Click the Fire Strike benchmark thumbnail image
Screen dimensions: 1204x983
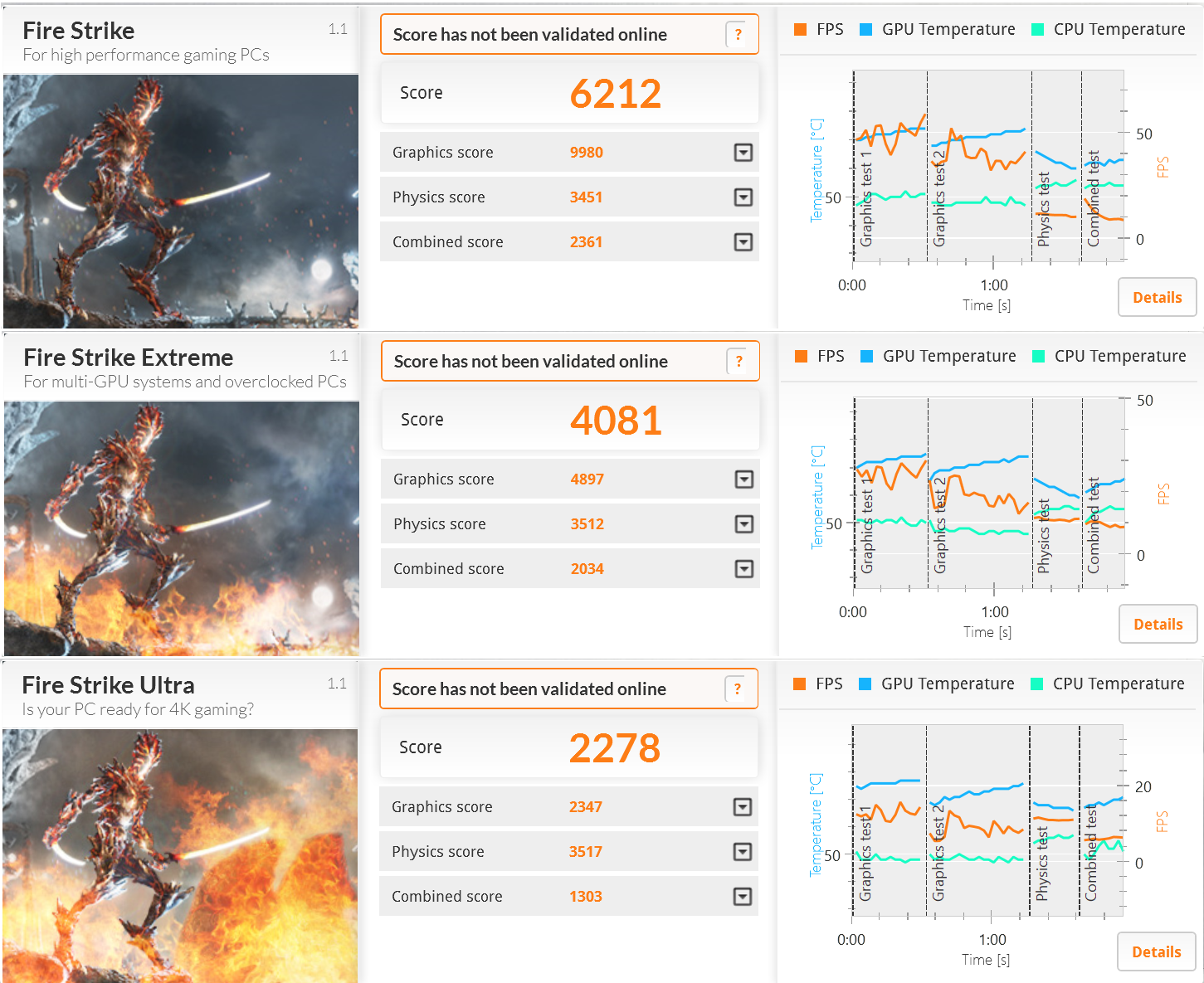coord(181,202)
